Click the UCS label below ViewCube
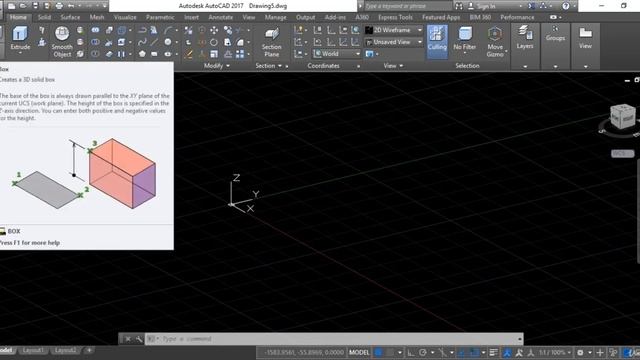Viewport: 640px width, 360px height. (622, 153)
